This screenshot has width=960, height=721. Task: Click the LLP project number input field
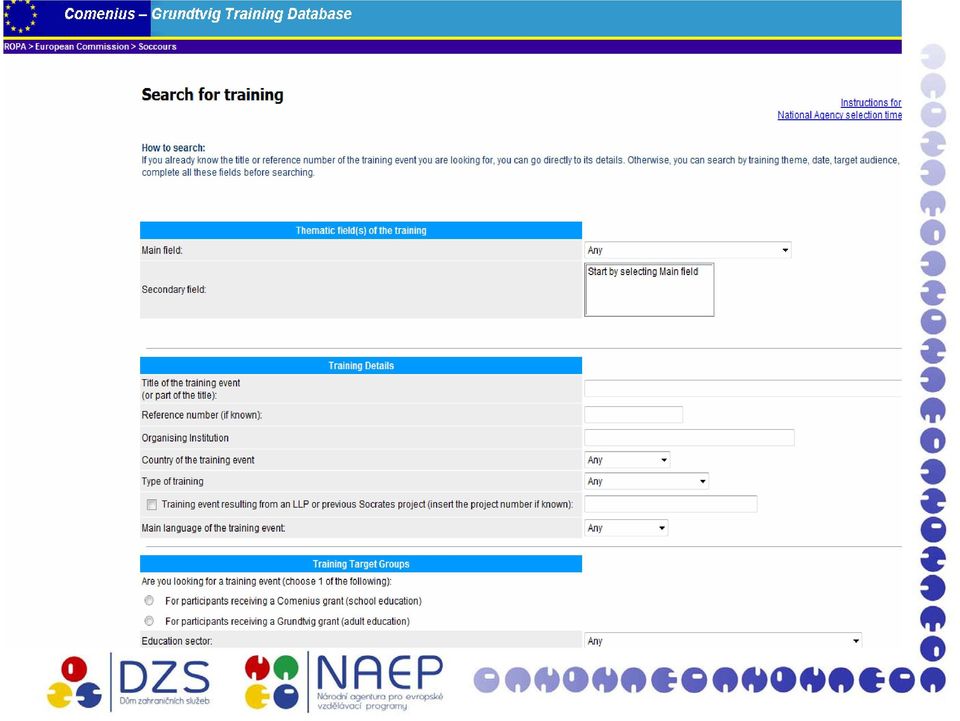click(x=671, y=504)
